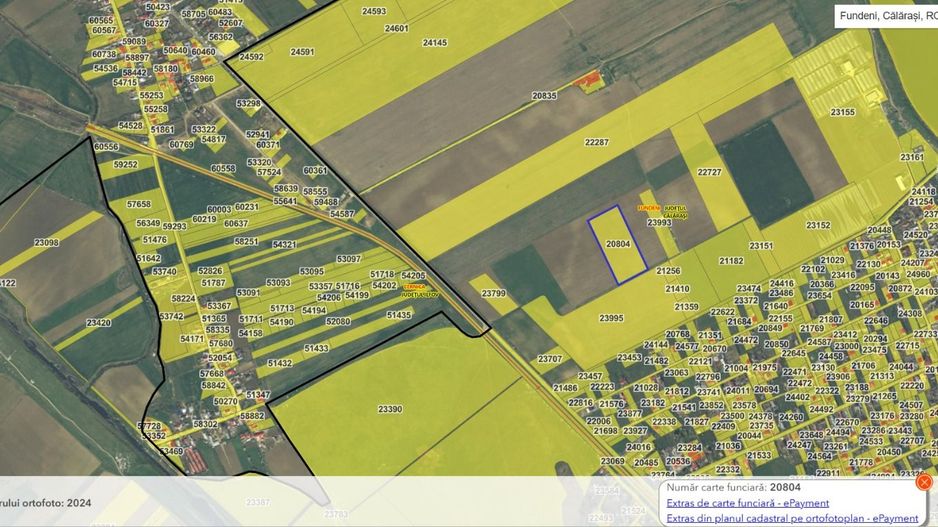Image resolution: width=938 pixels, height=527 pixels.
Task: Pick parcel 22727 on the map
Action: pyautogui.click(x=709, y=172)
